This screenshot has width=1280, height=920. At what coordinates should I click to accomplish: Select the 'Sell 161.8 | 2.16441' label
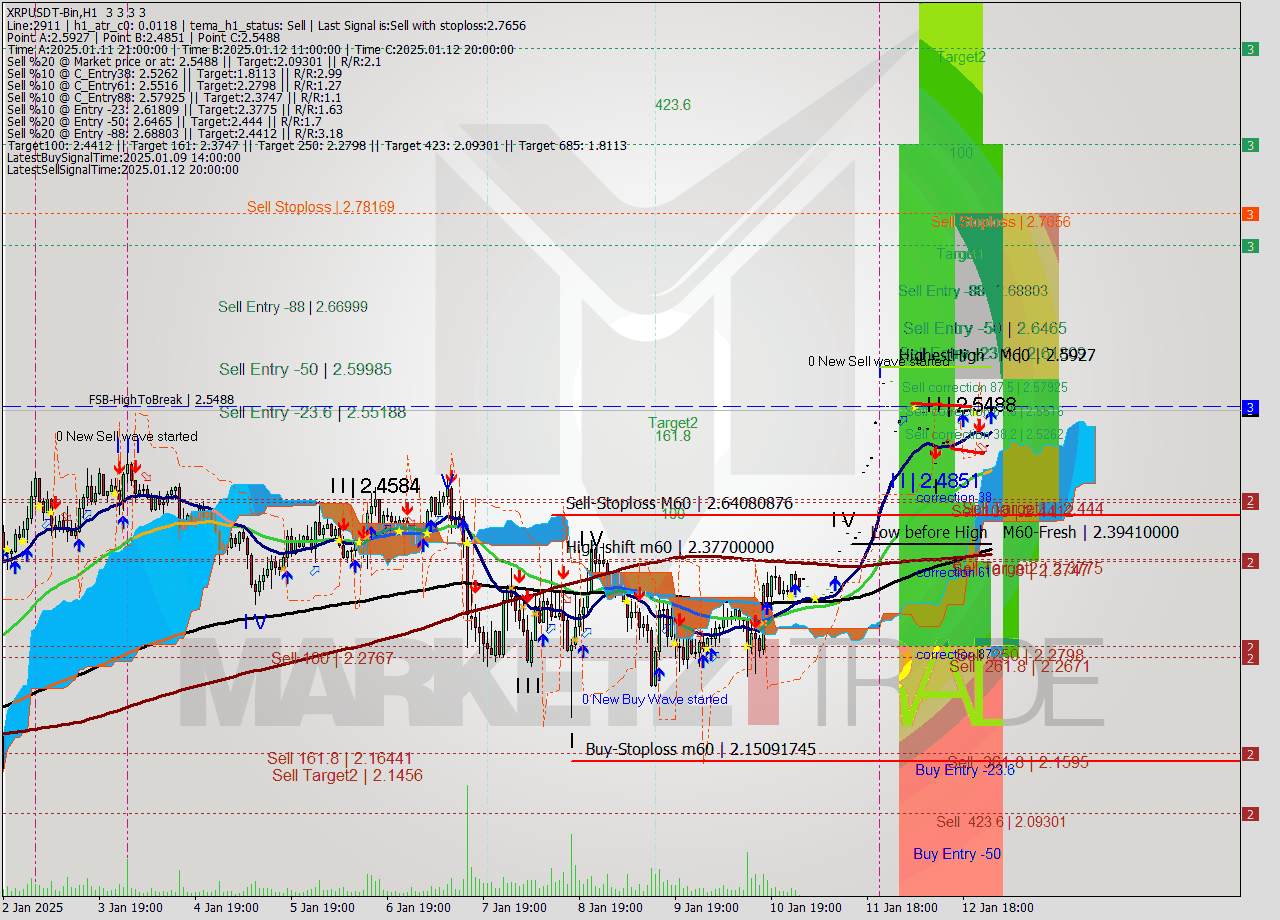pos(339,759)
